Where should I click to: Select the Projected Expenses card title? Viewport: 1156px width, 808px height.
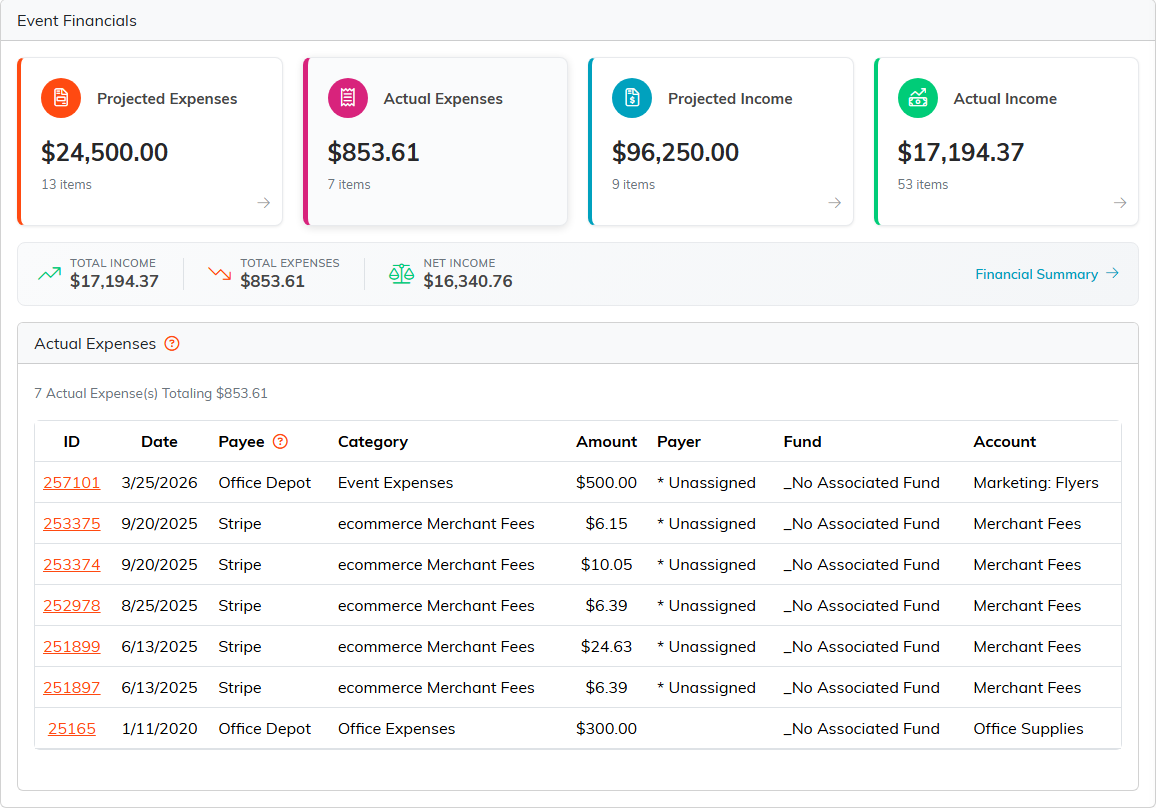(x=167, y=99)
